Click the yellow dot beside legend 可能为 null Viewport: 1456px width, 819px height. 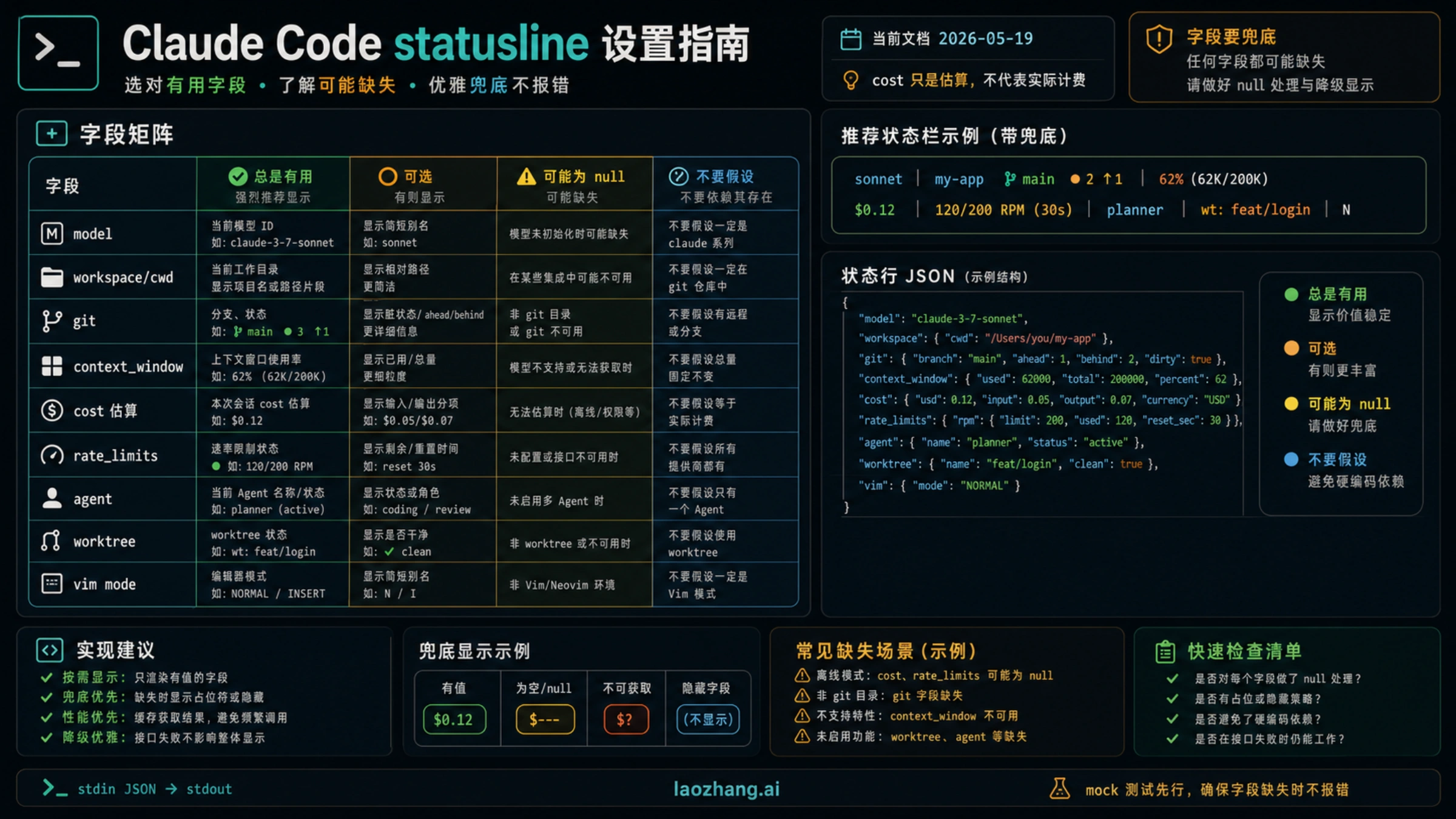click(1291, 403)
